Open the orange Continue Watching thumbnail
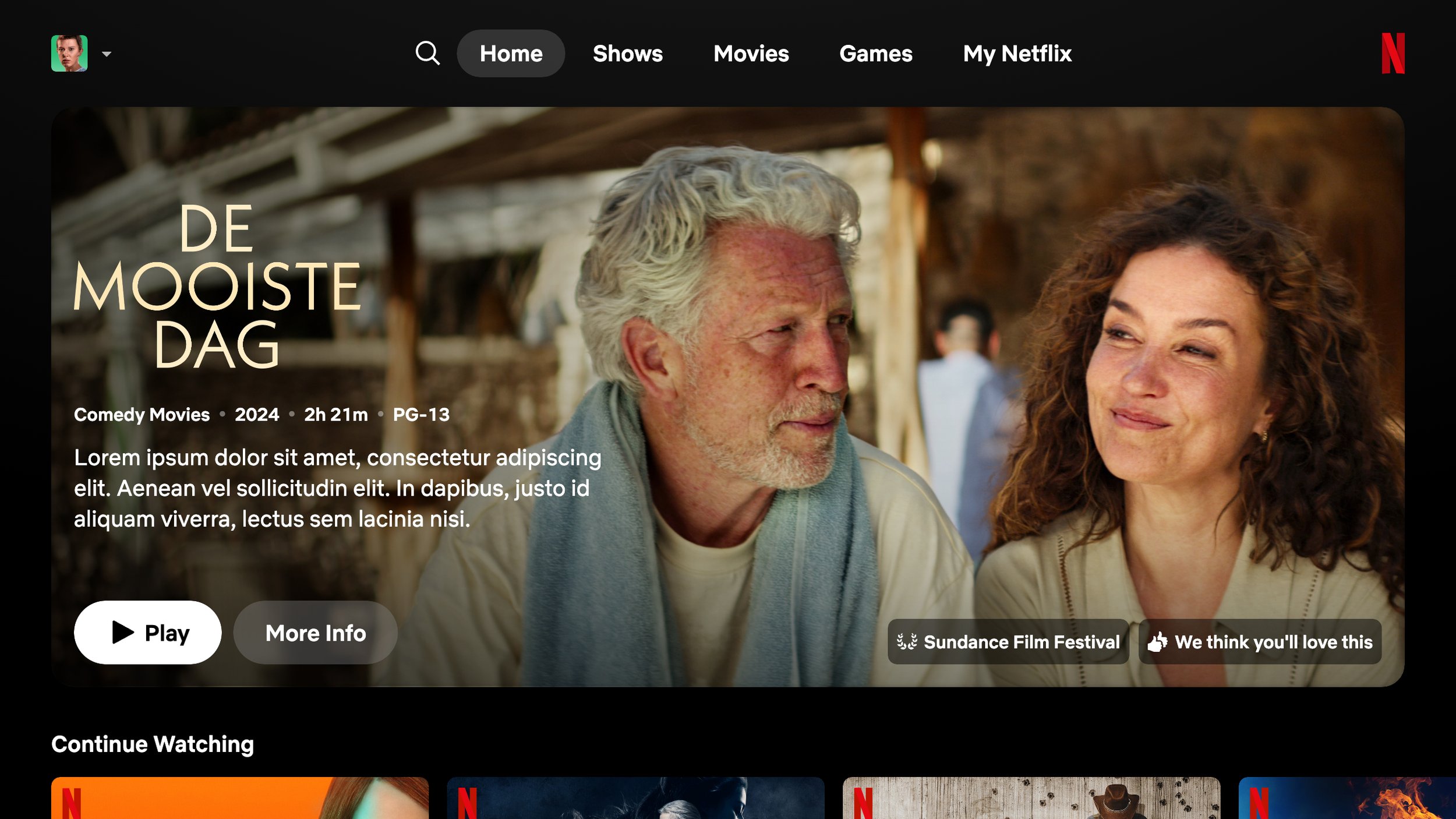This screenshot has width=1456, height=819. click(239, 798)
